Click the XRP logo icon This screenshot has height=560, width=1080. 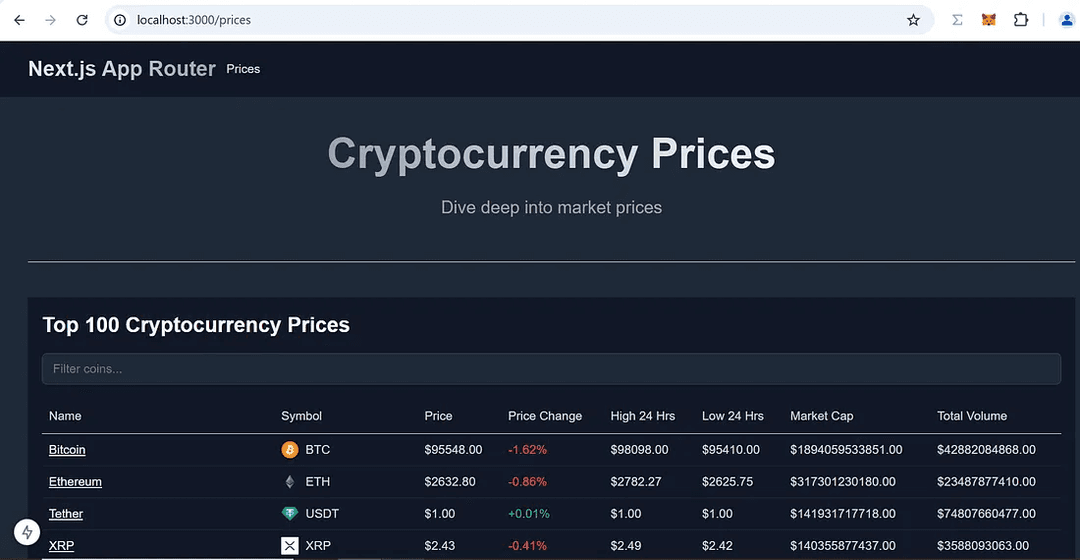click(290, 546)
